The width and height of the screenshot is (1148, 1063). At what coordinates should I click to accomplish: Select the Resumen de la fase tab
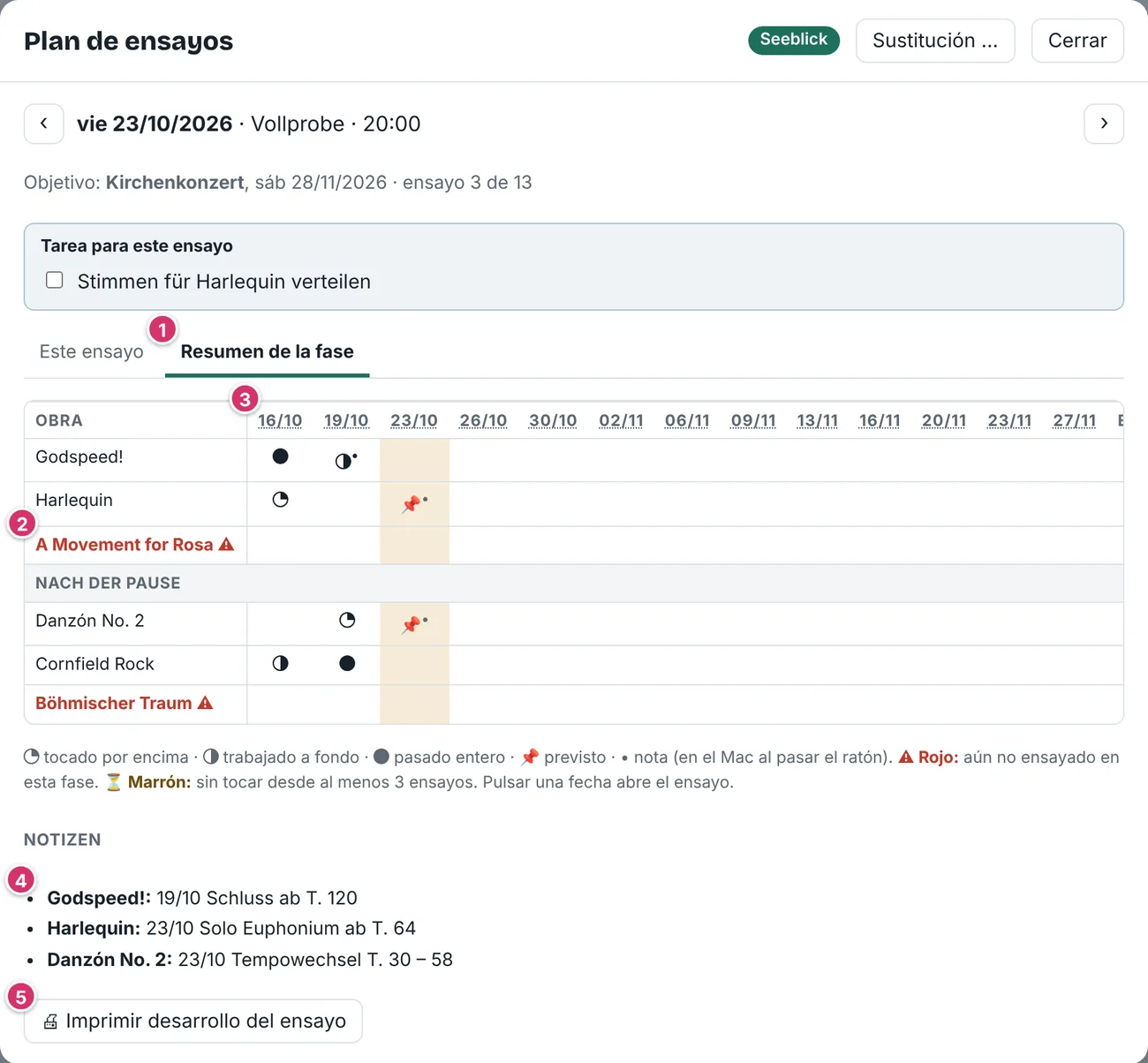point(267,351)
